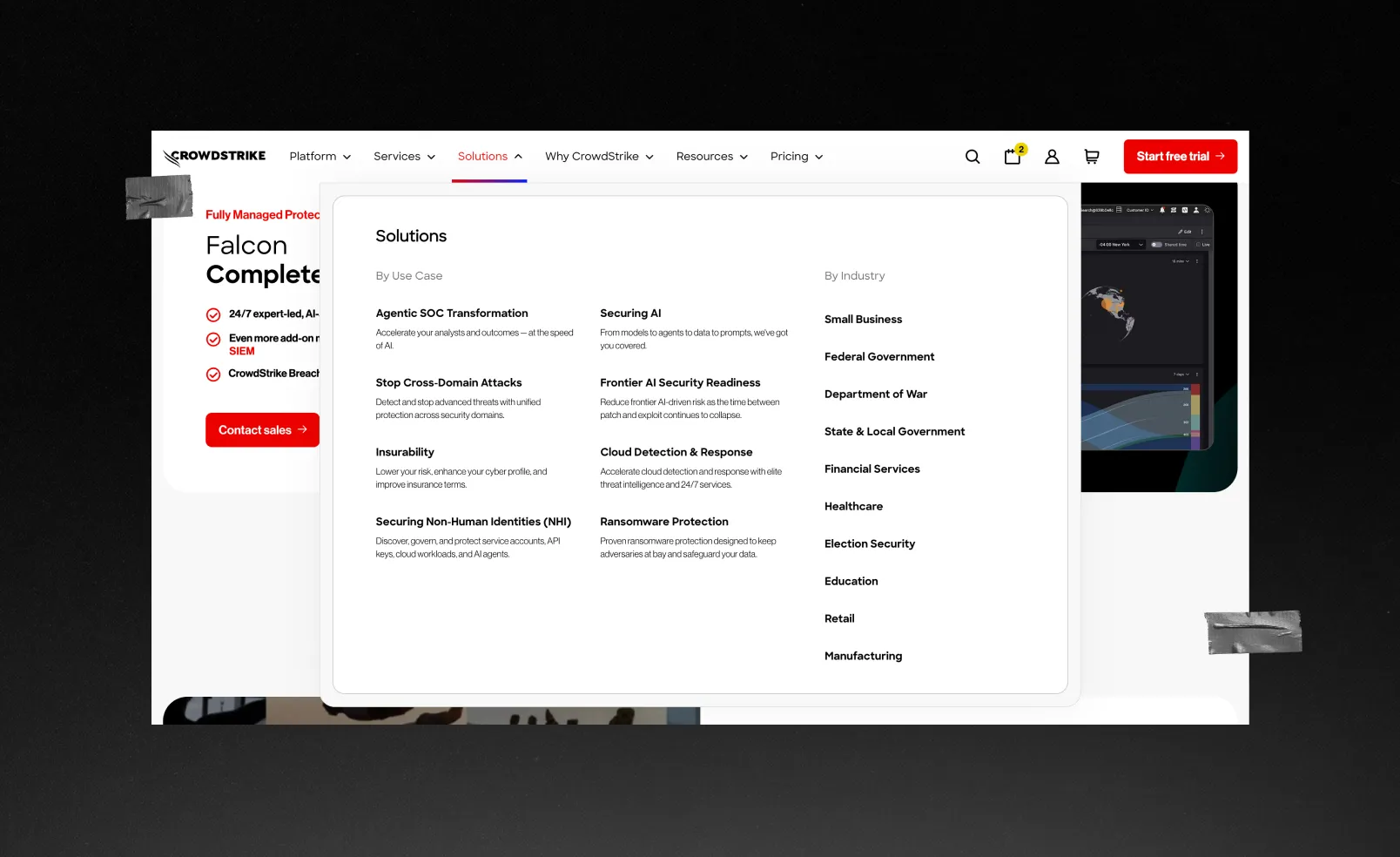
Task: Go to Manufacturing industry
Action: click(863, 657)
